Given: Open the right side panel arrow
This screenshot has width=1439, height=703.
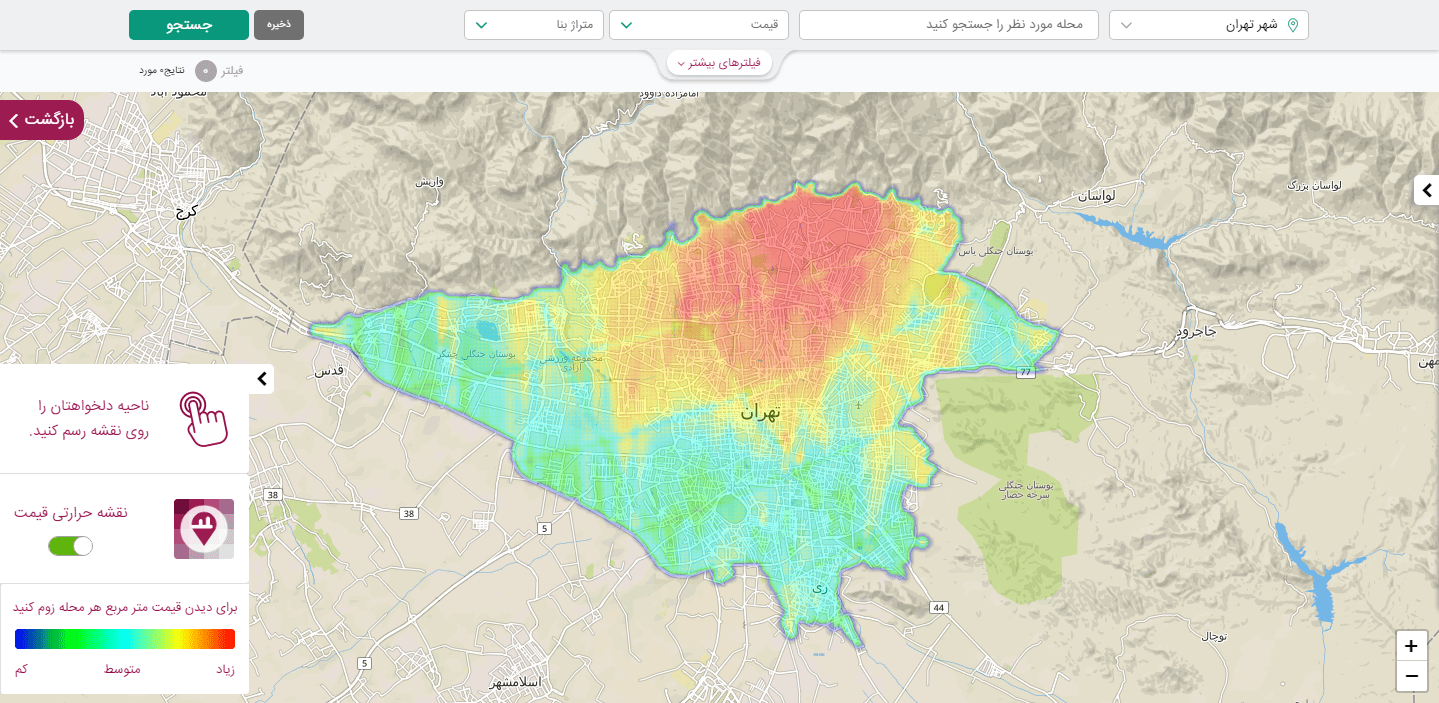Looking at the screenshot, I should 1426,190.
